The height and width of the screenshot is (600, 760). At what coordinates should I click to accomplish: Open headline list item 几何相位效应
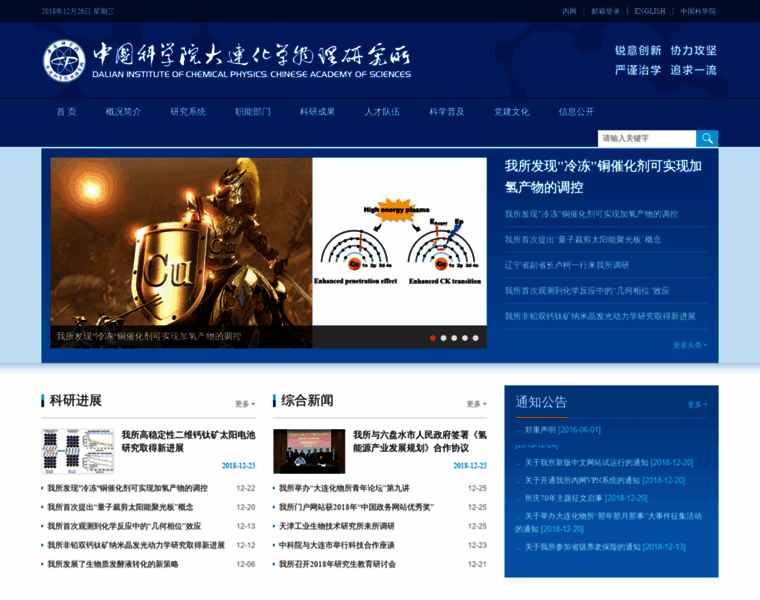[587, 291]
